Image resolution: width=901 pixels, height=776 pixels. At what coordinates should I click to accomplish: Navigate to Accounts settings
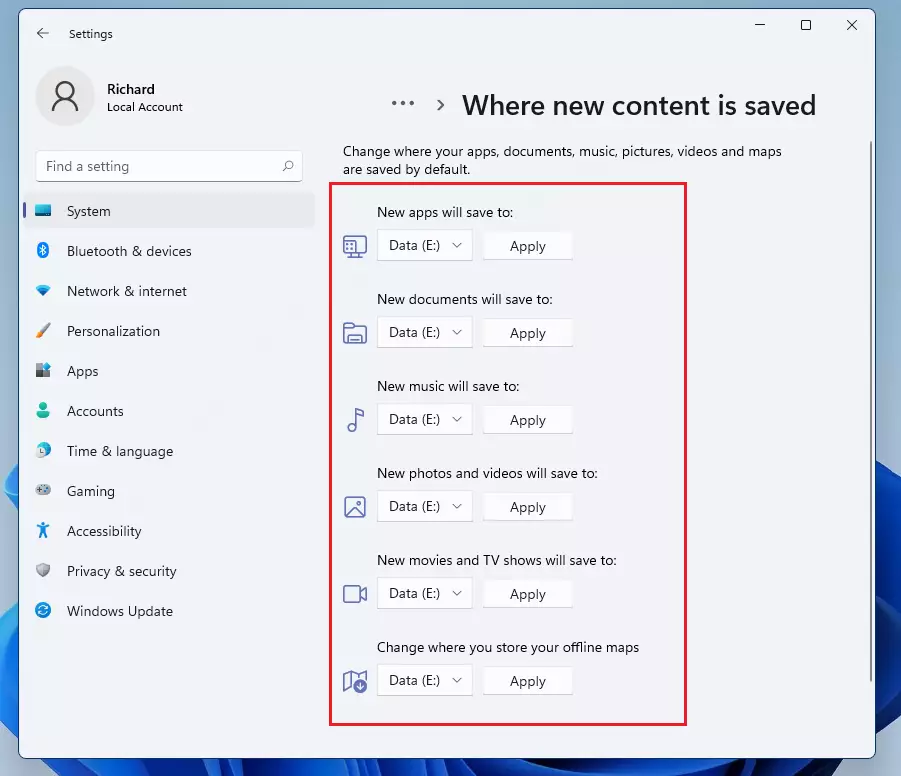pyautogui.click(x=169, y=411)
